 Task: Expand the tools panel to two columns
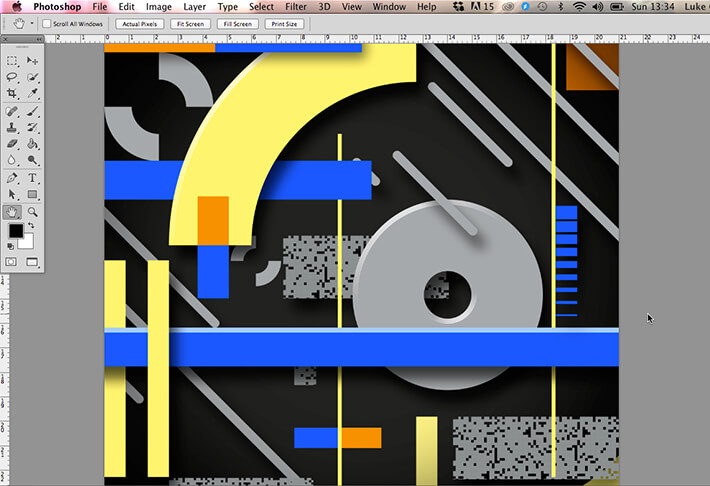point(39,39)
